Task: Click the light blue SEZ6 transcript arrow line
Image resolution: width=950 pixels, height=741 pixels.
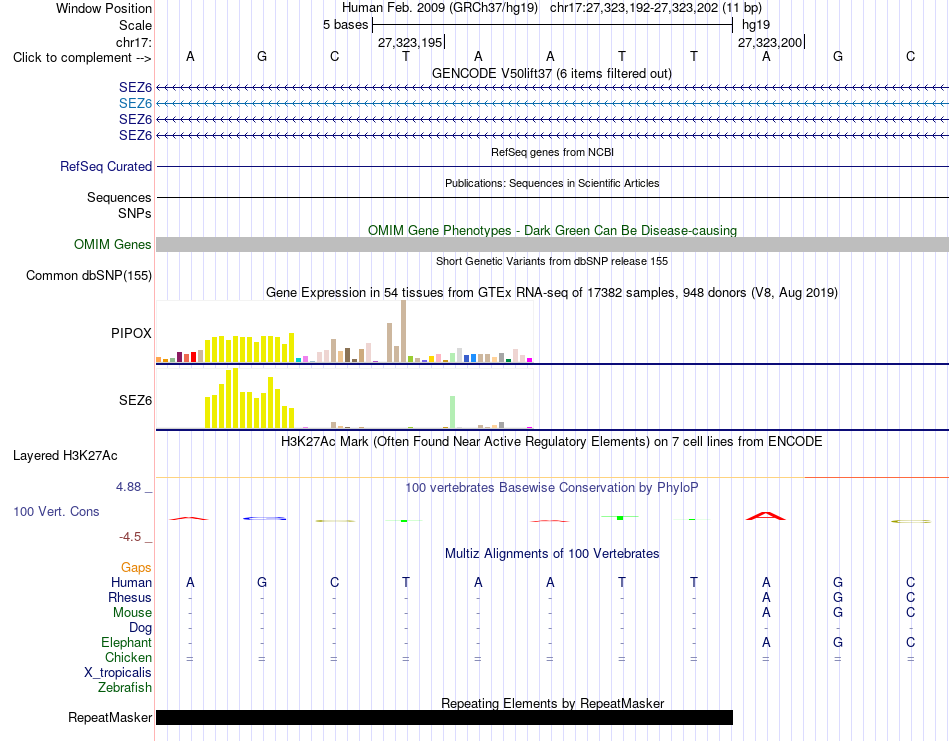Action: point(552,104)
